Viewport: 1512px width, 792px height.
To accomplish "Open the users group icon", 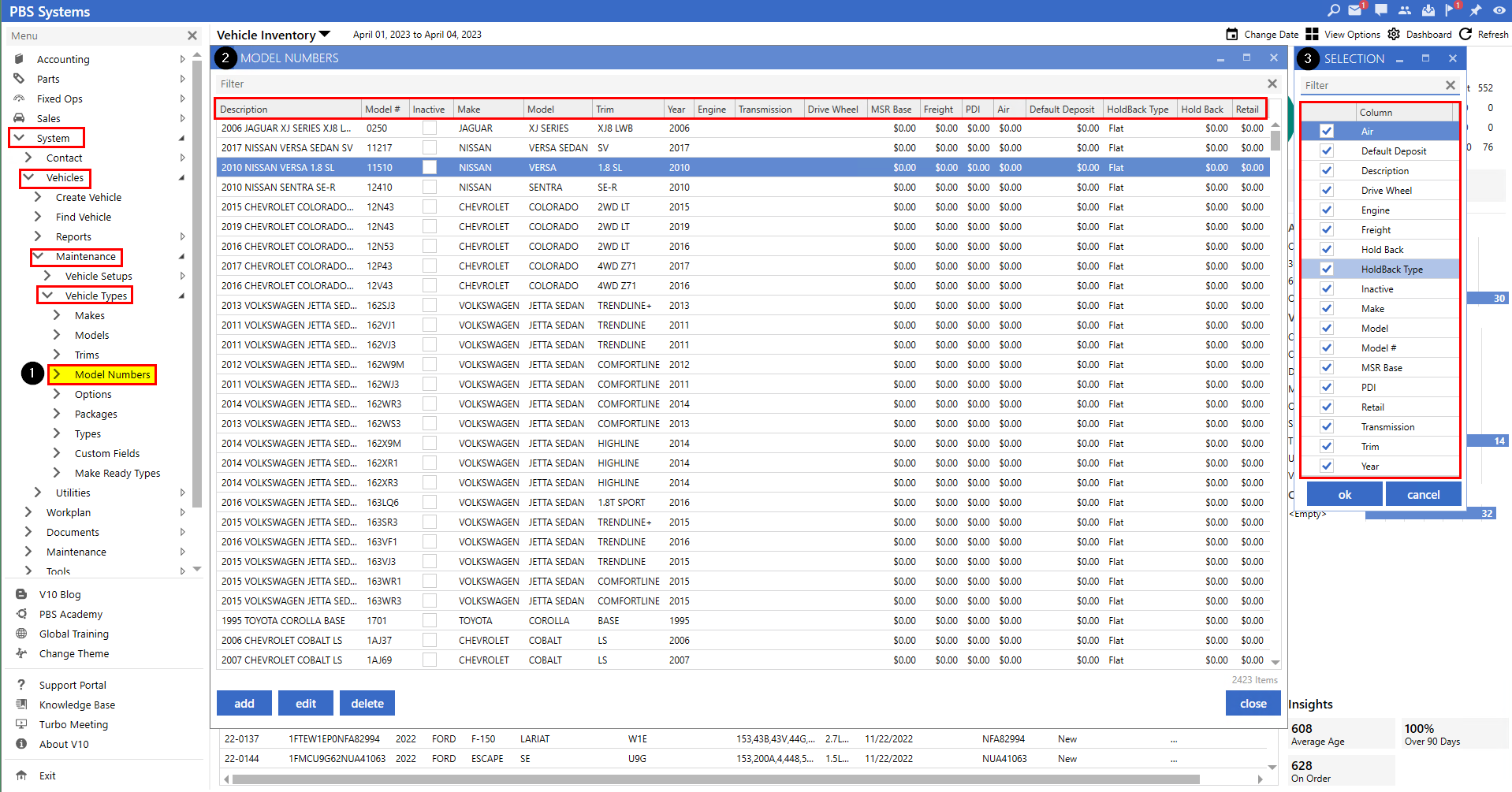I will (1405, 10).
